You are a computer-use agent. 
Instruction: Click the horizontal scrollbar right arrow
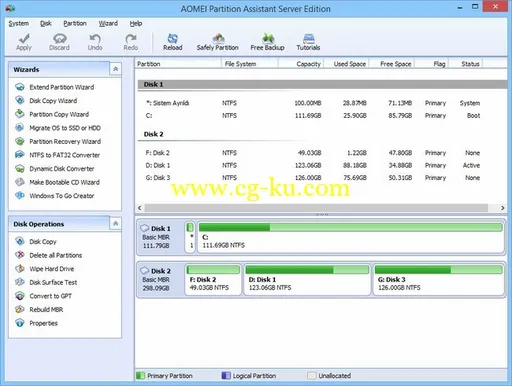(x=502, y=208)
